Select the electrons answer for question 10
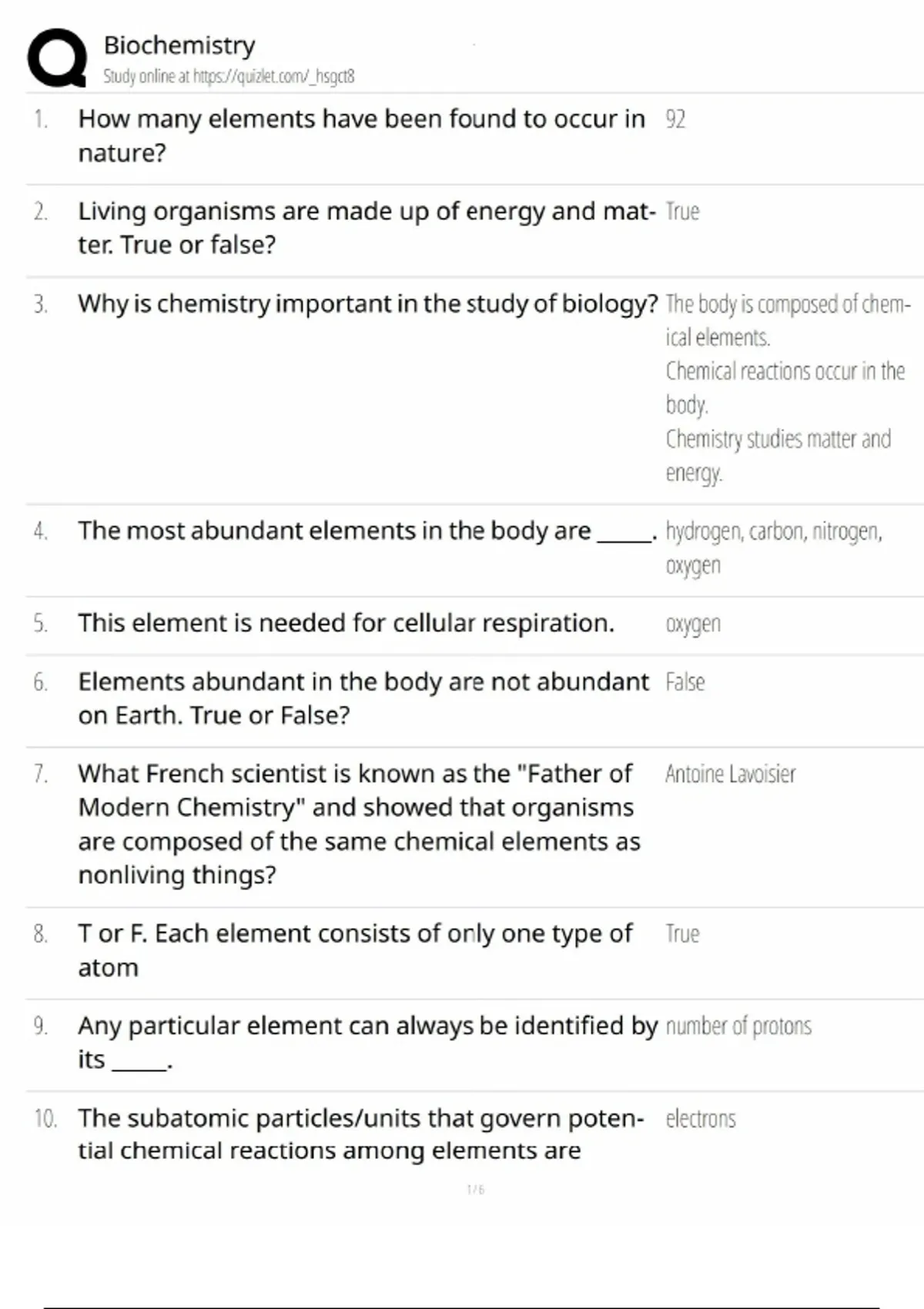The image size is (924, 1309). [x=701, y=1119]
